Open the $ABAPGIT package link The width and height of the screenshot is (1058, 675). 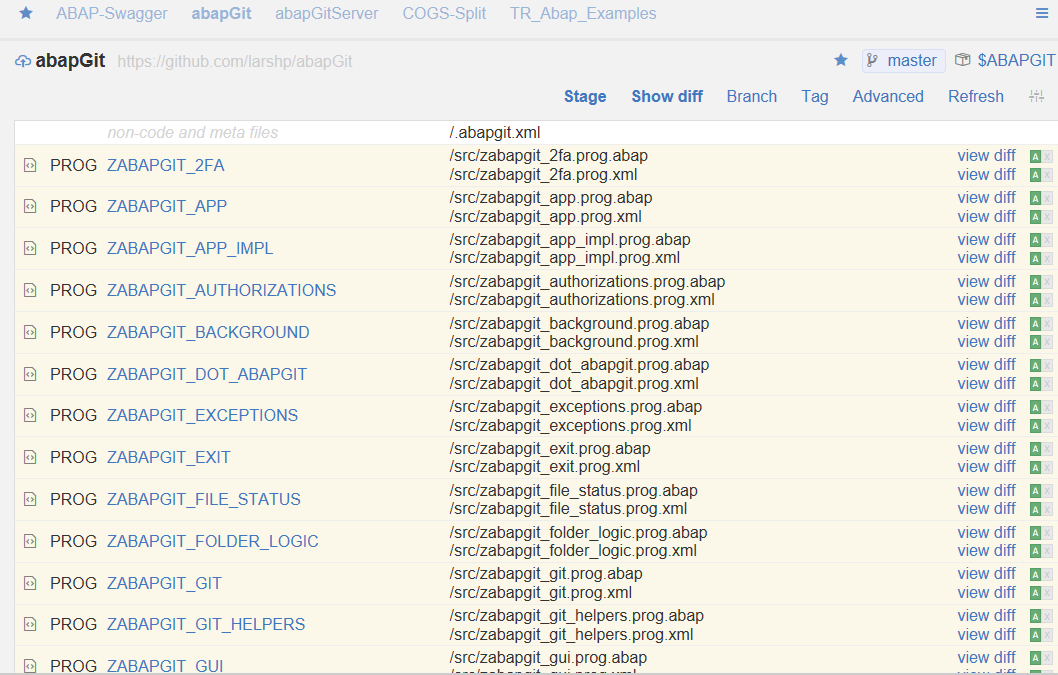pyautogui.click(x=1016, y=61)
